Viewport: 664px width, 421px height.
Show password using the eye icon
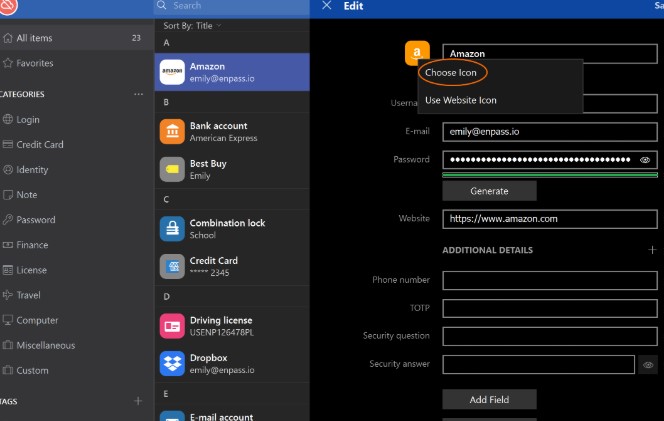[645, 160]
